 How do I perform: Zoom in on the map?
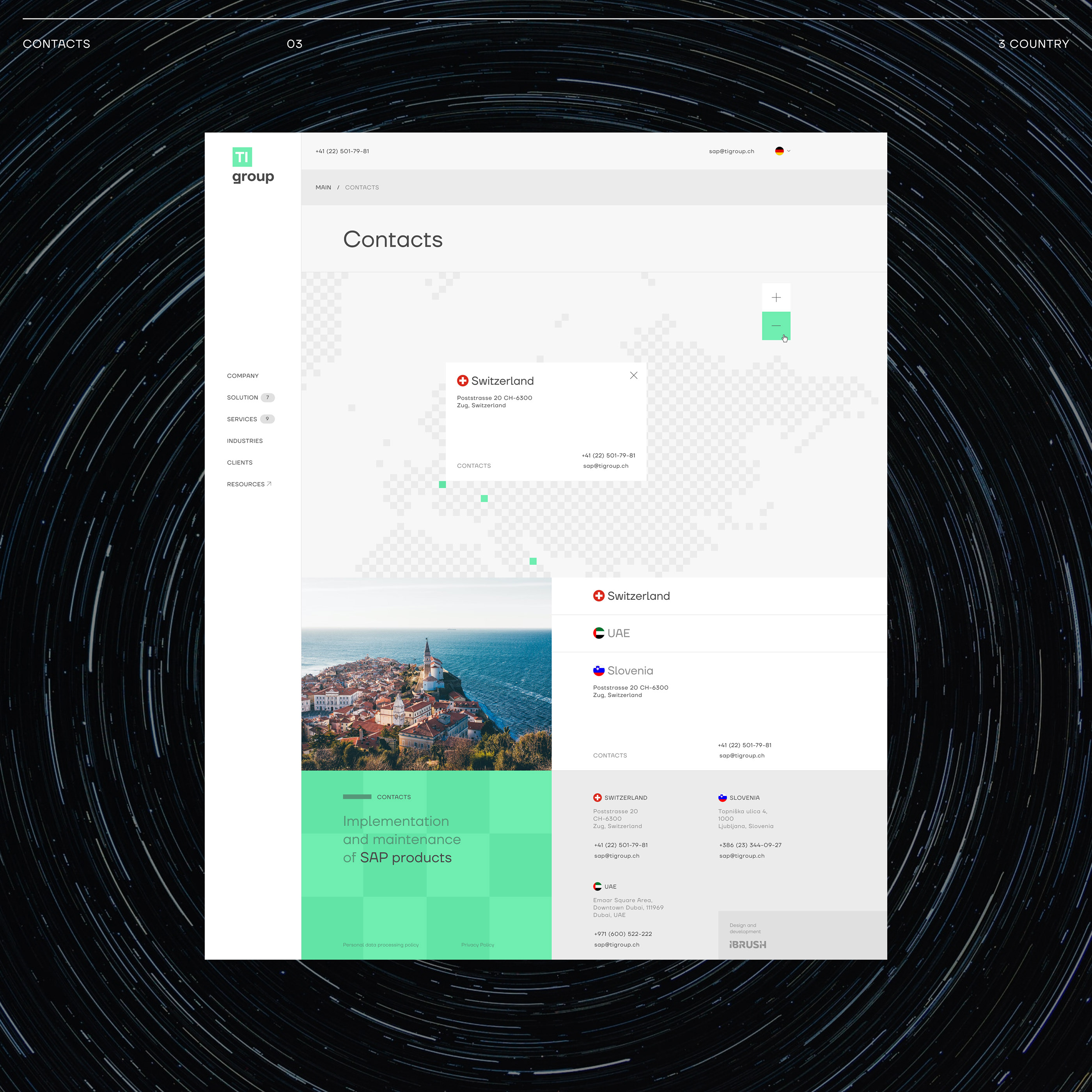coord(776,297)
